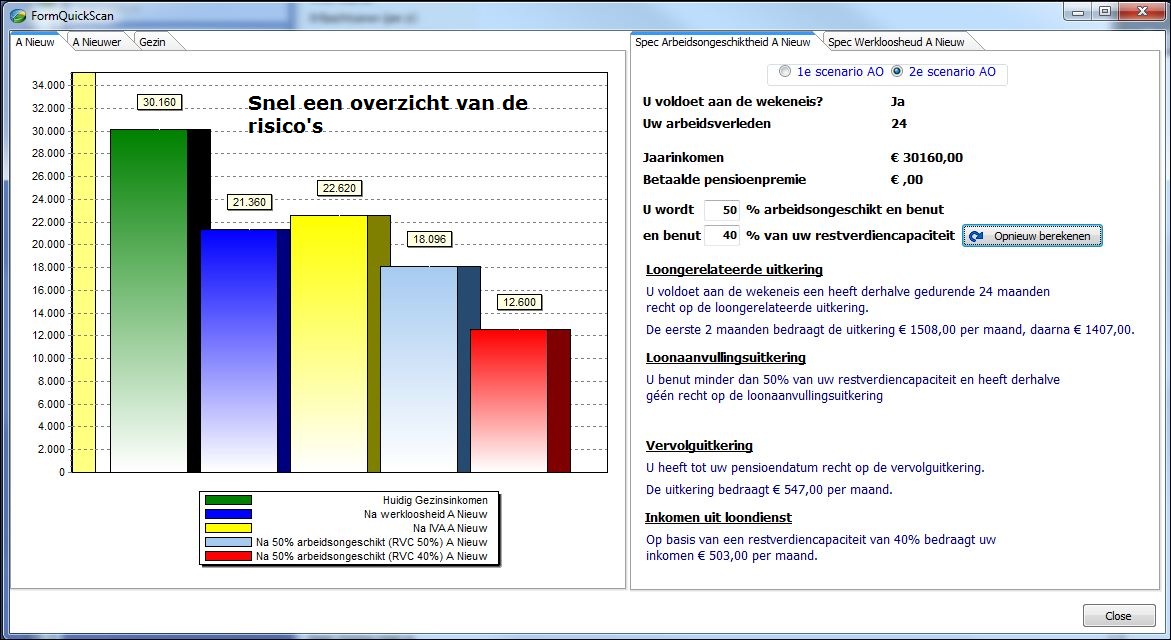This screenshot has width=1171, height=640.
Task: Click the text 'De uitkering bedraagt € 547,00 per maand.'
Action: [x=769, y=490]
